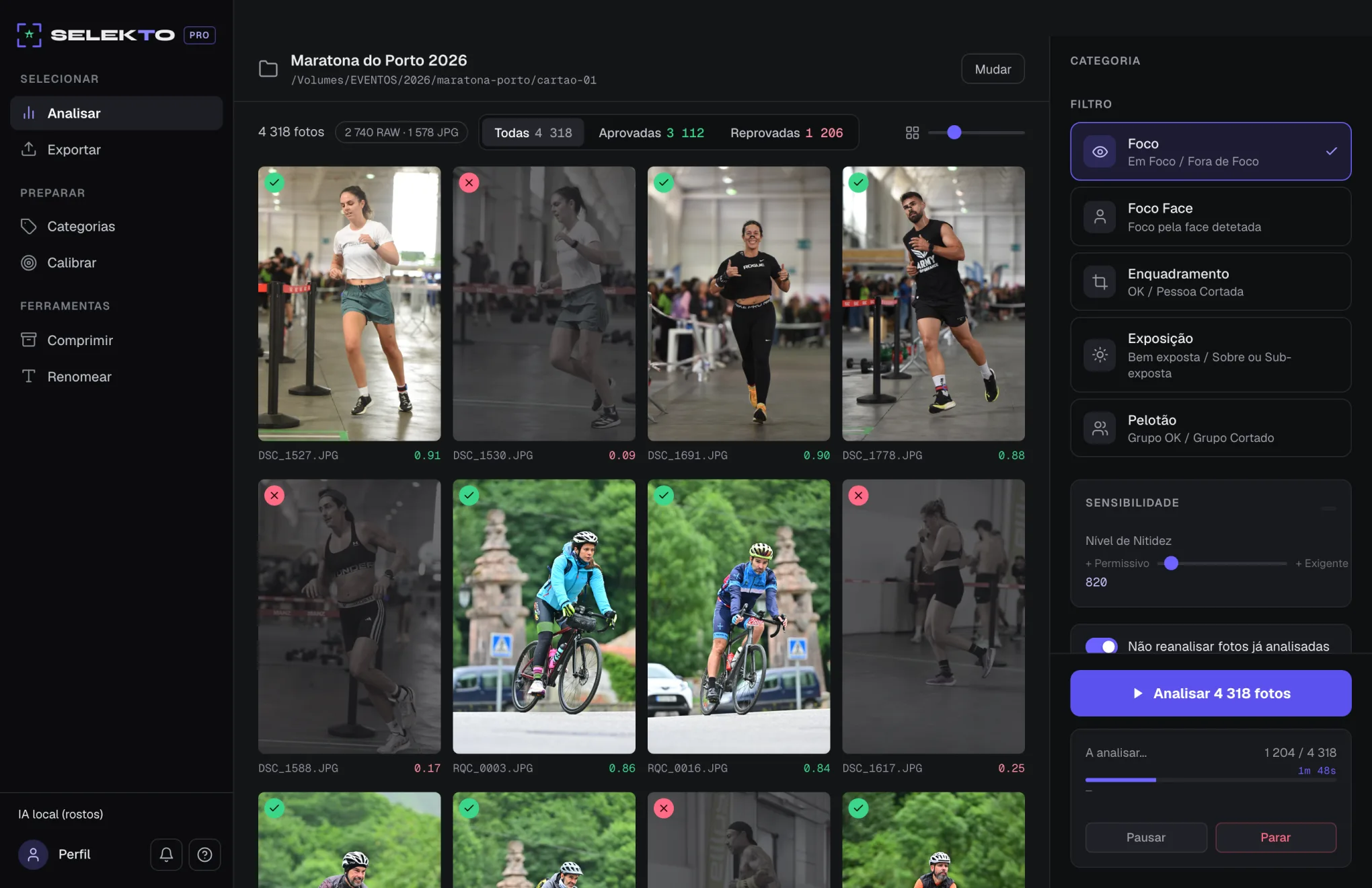This screenshot has width=1372, height=888.
Task: Pause the analysis with Pausar
Action: [x=1146, y=838]
